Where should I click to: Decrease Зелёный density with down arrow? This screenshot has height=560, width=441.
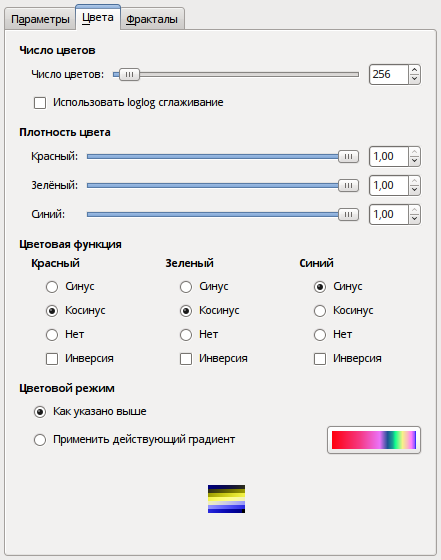[x=414, y=190]
